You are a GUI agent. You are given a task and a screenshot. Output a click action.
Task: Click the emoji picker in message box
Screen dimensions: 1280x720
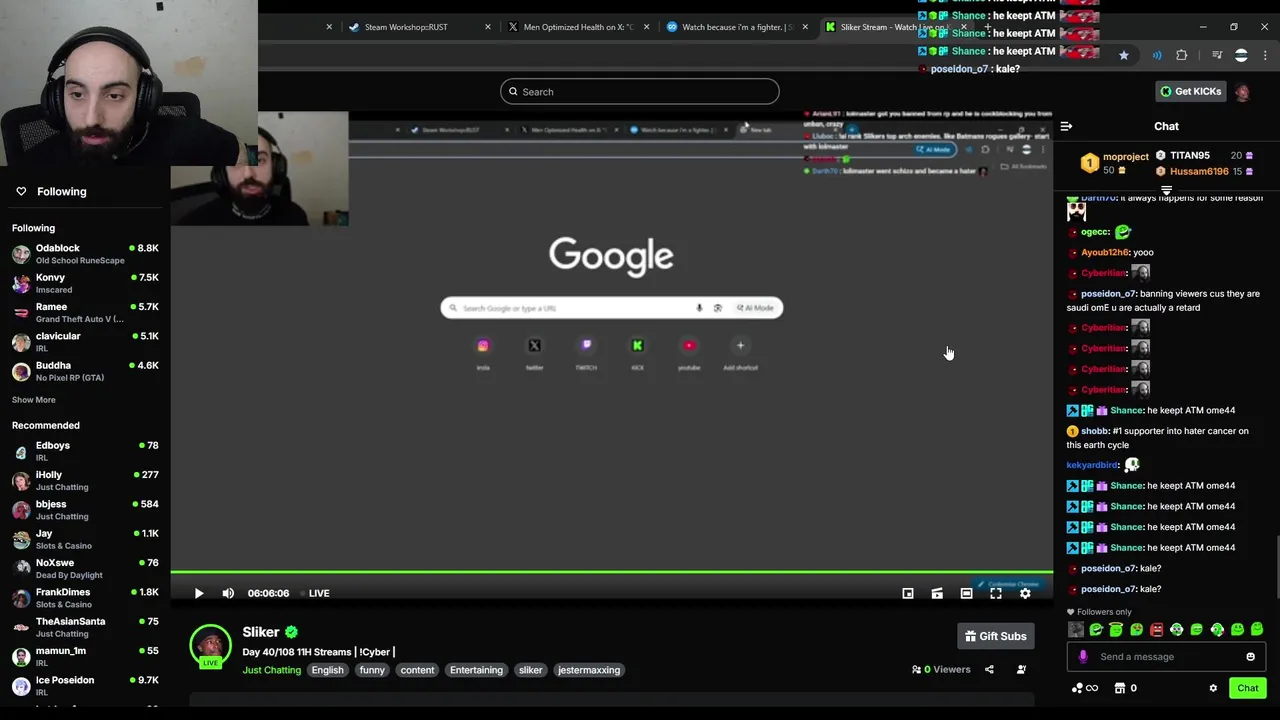click(x=1250, y=657)
